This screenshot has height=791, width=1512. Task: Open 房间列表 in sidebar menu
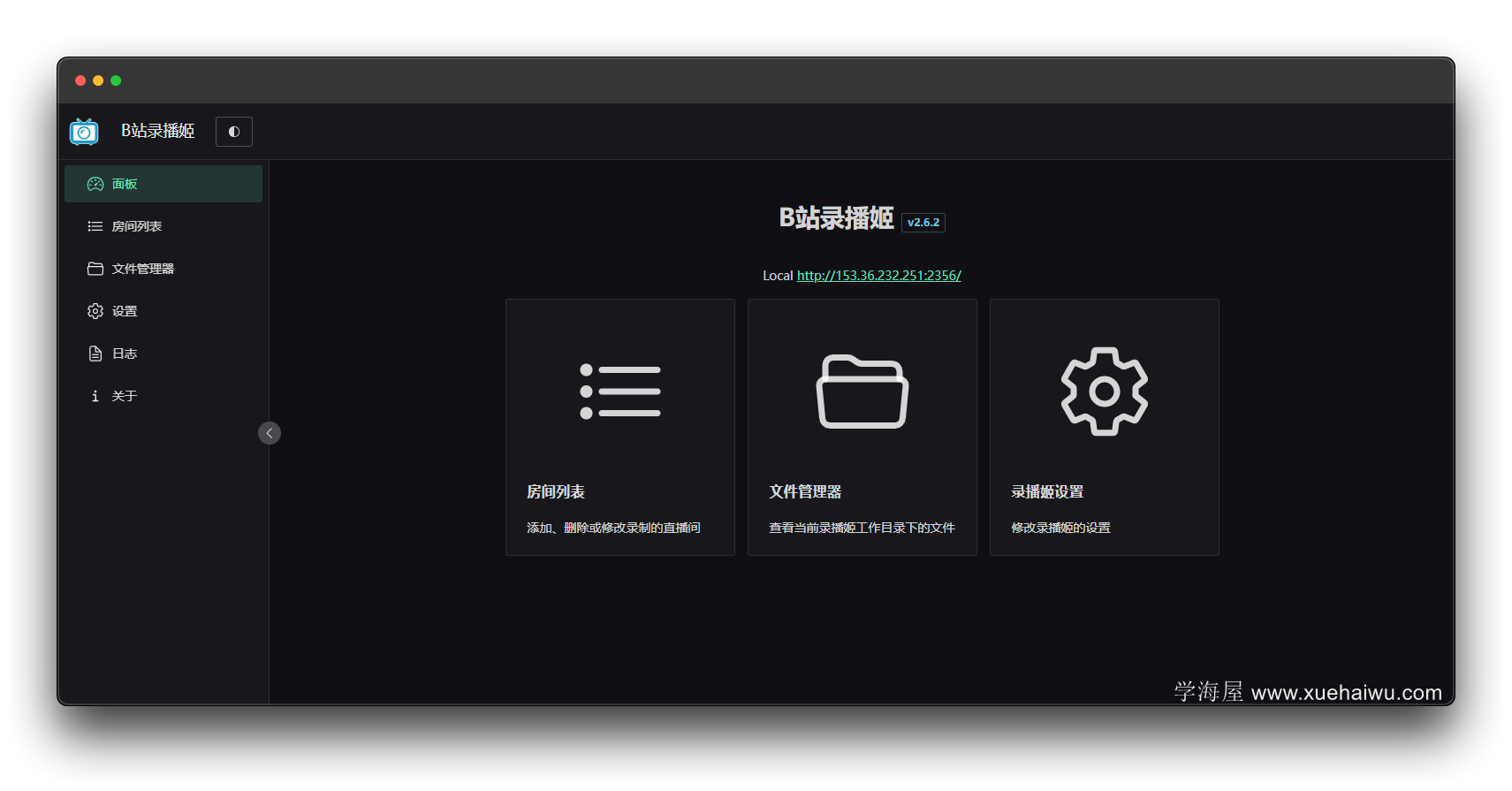(163, 226)
